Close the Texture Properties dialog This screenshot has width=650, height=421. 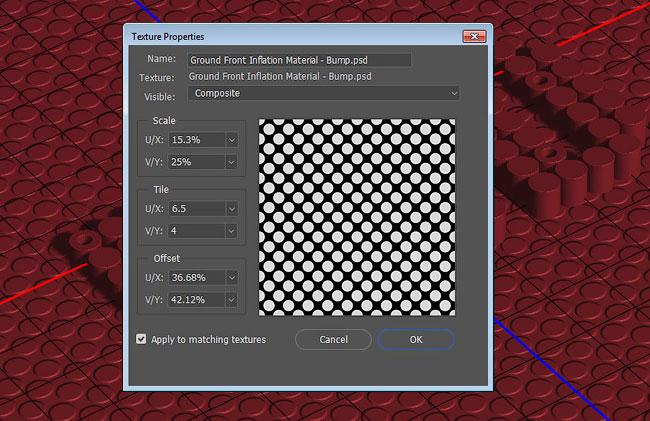[x=474, y=36]
